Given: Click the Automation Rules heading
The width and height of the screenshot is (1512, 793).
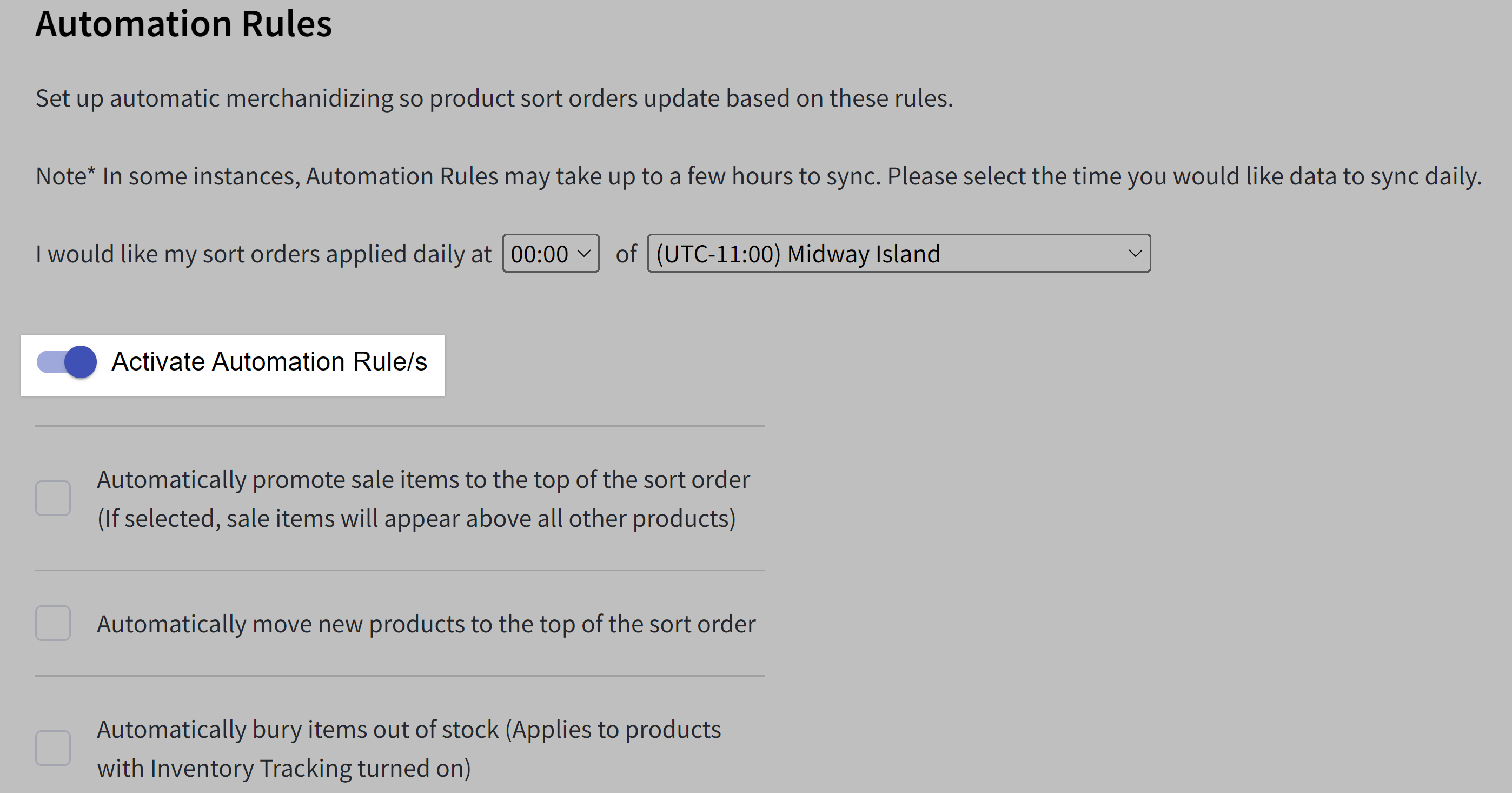Looking at the screenshot, I should coord(184,23).
